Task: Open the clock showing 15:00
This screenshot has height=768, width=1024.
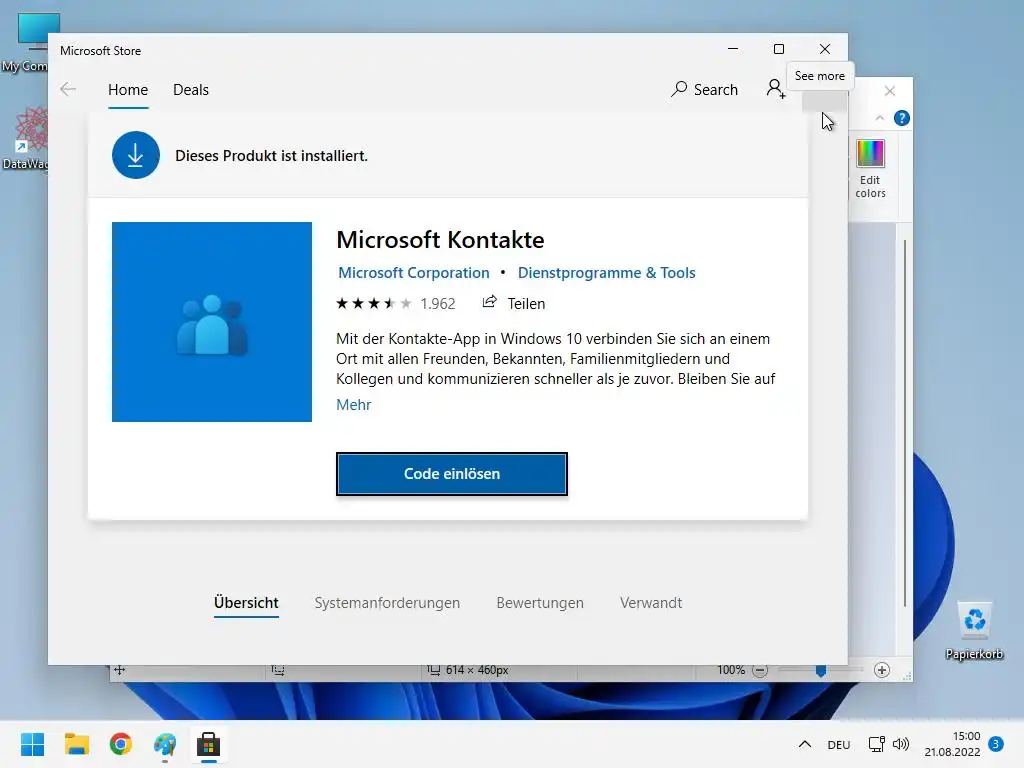Action: (x=953, y=744)
